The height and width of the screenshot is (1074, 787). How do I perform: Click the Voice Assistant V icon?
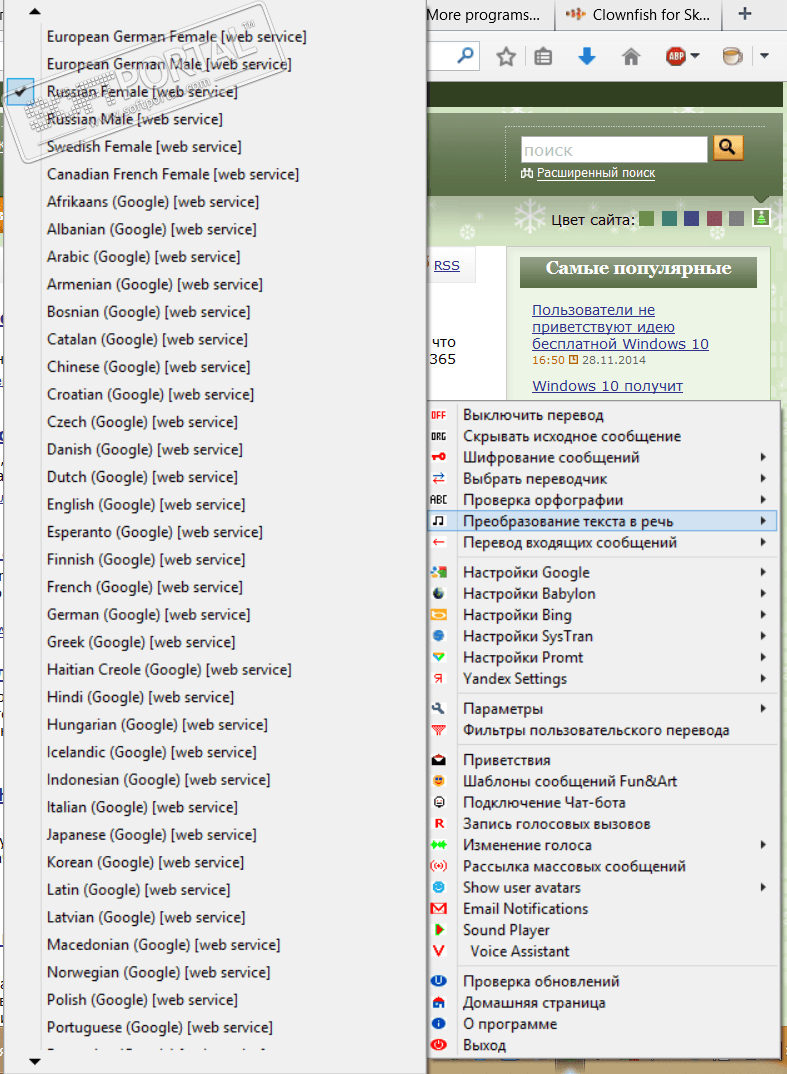point(439,951)
